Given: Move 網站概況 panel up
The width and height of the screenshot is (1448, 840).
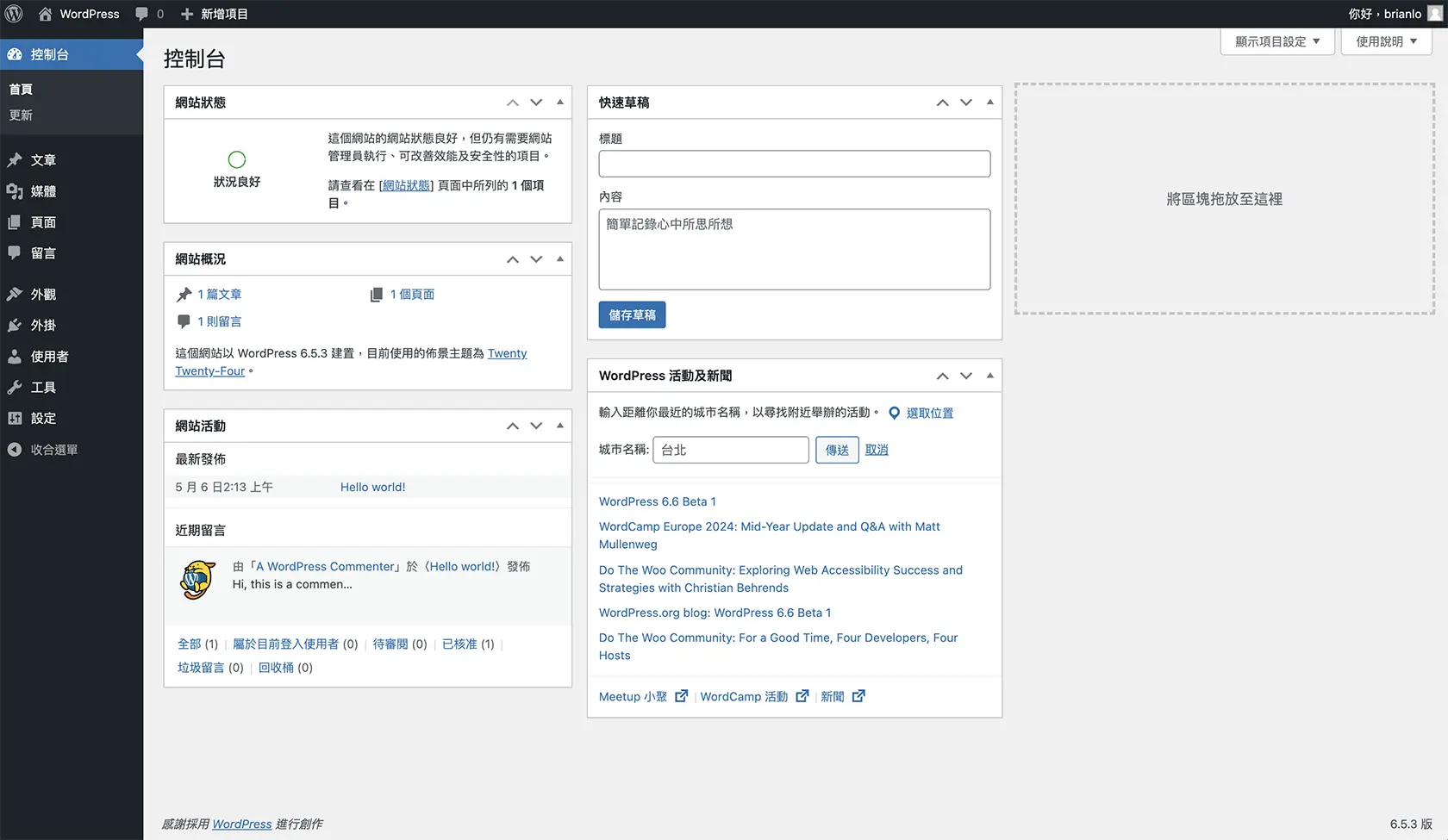Looking at the screenshot, I should tap(513, 259).
